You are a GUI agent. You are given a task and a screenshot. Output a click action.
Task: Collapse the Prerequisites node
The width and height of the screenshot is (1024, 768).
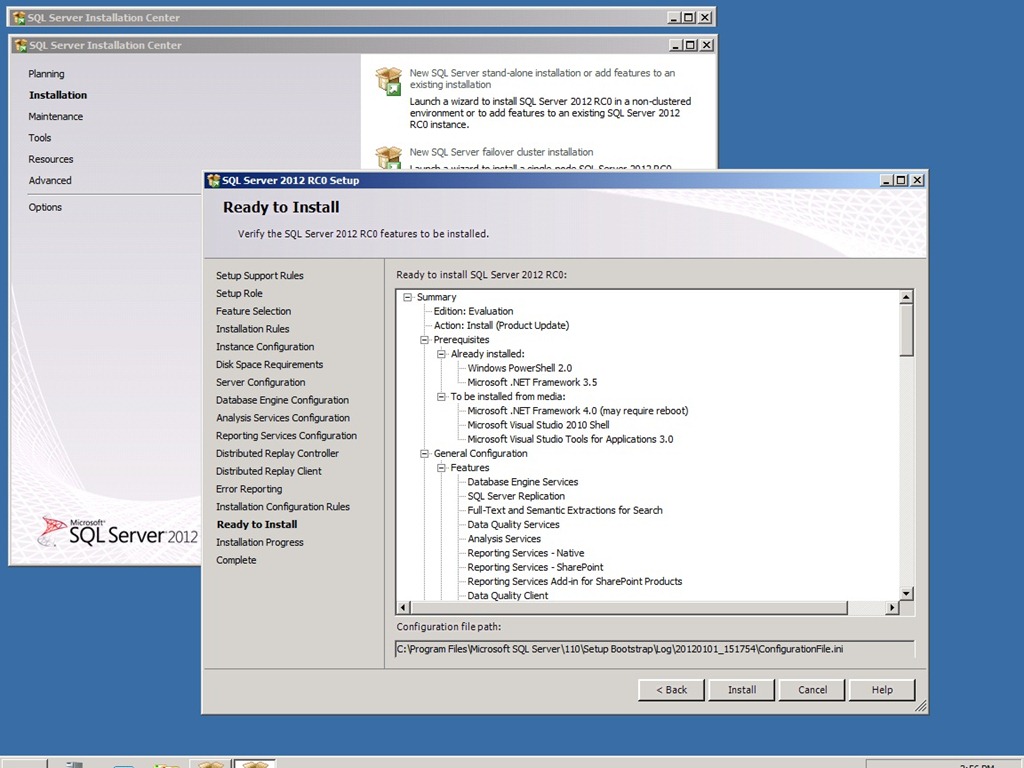(425, 340)
